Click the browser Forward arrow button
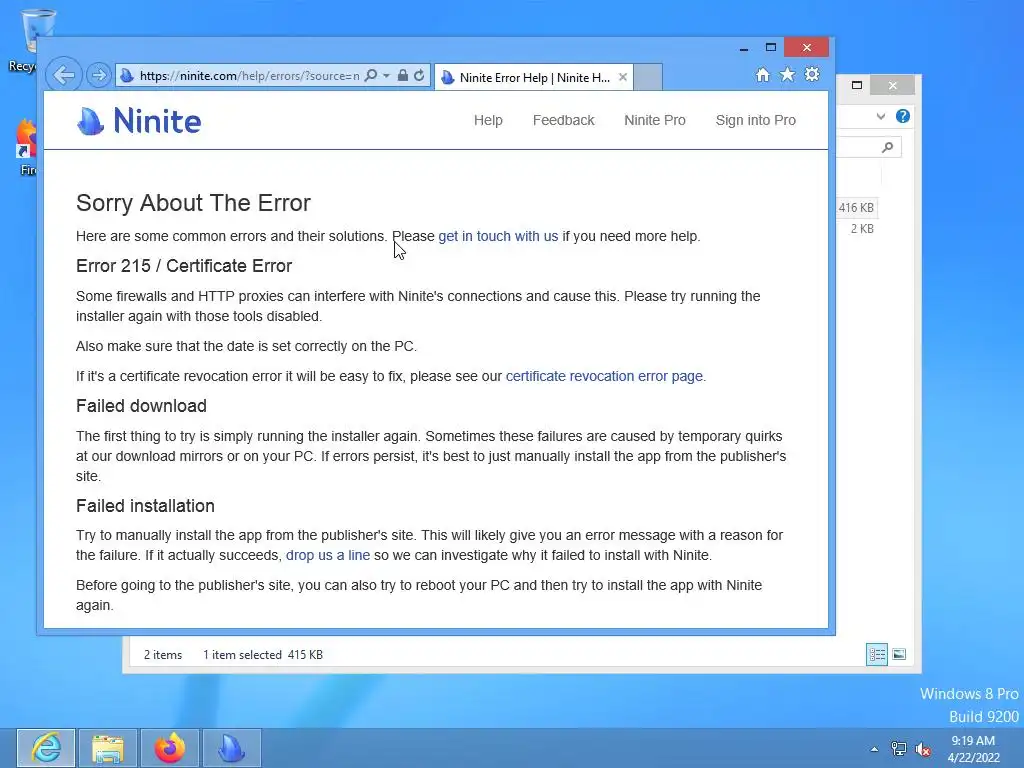 pyautogui.click(x=99, y=75)
